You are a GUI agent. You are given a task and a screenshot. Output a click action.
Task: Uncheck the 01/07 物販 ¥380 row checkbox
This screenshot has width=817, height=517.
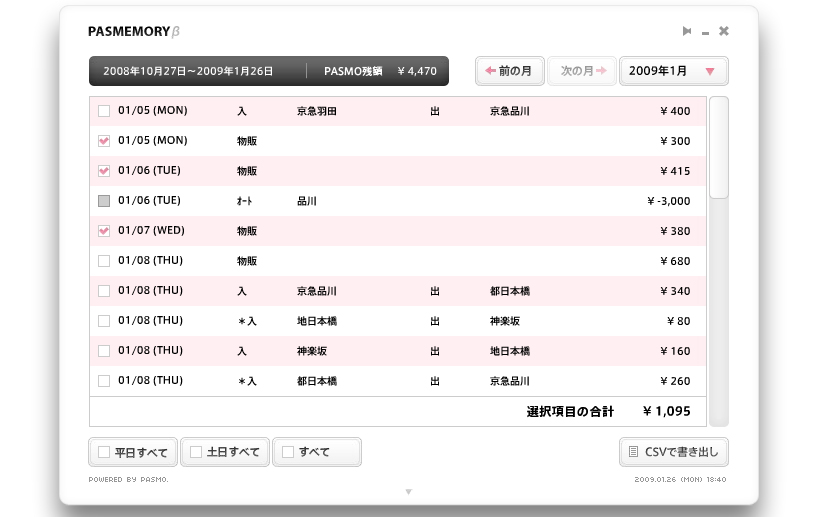point(104,231)
